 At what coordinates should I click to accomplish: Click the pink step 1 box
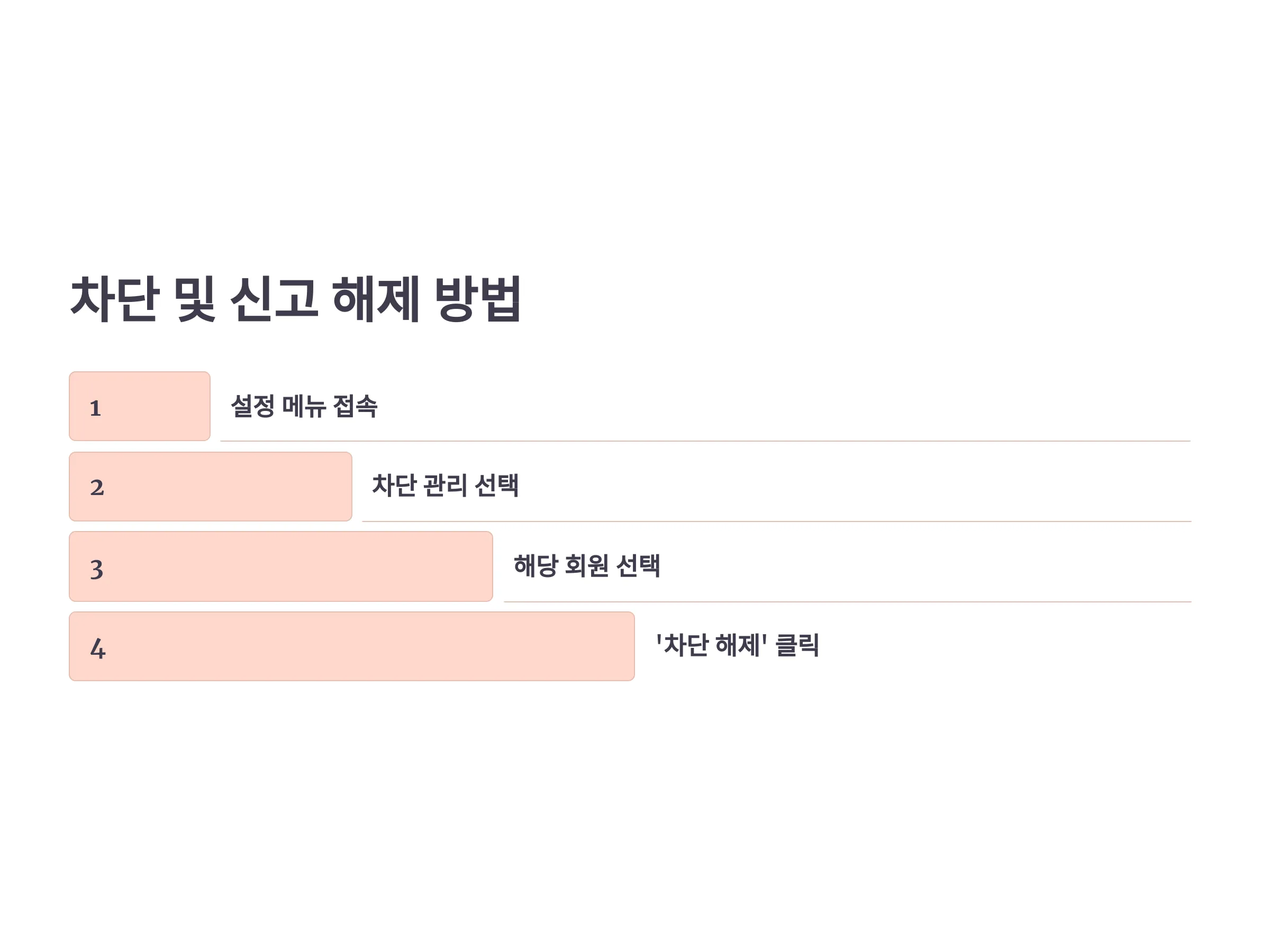(x=140, y=406)
